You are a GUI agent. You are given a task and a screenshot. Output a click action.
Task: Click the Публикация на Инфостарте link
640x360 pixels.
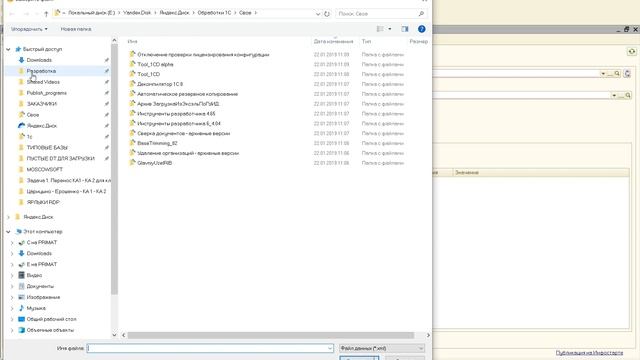click(589, 353)
